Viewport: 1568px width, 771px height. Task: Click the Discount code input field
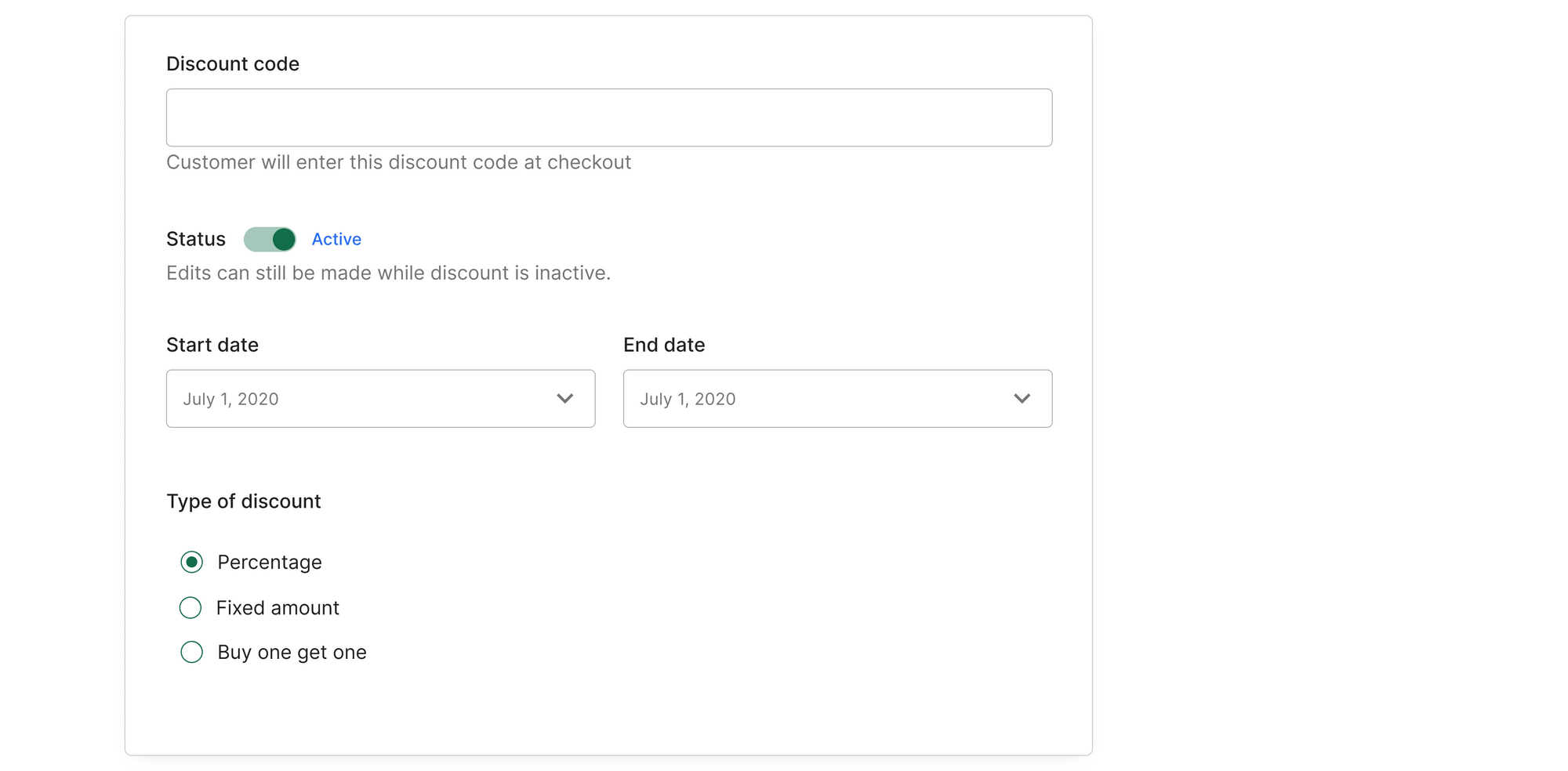tap(609, 118)
